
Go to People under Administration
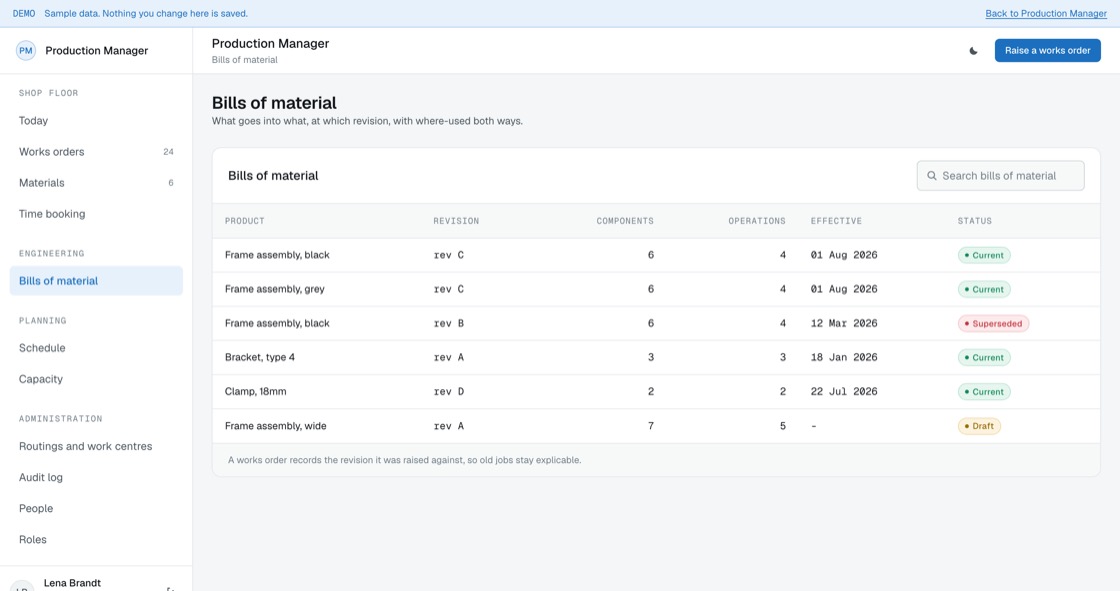[x=96, y=508]
